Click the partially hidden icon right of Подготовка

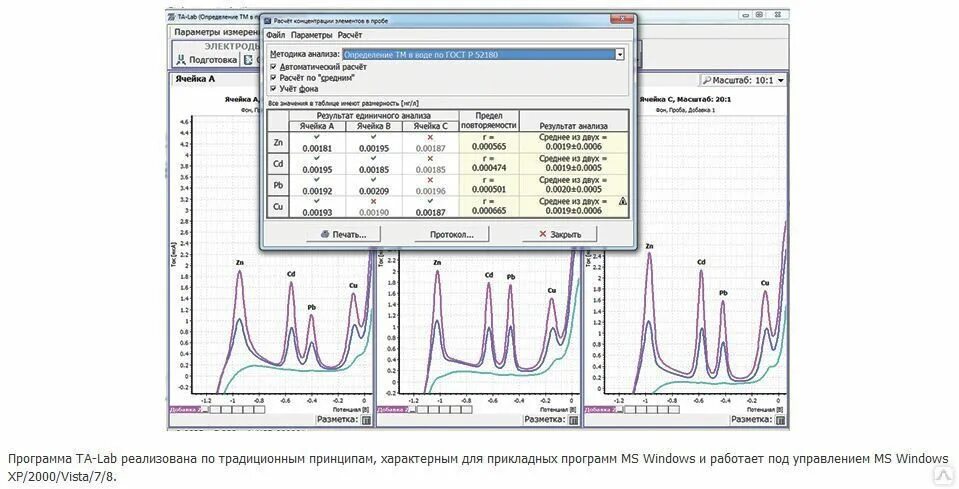248,60
